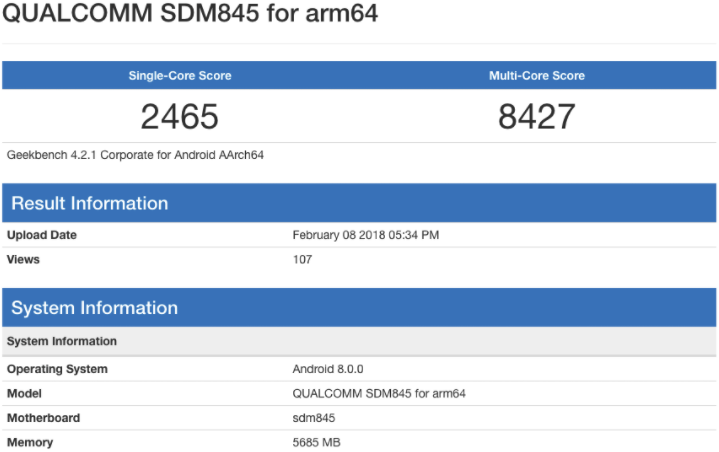
Task: Click the single-core score value 2465
Action: tap(180, 116)
